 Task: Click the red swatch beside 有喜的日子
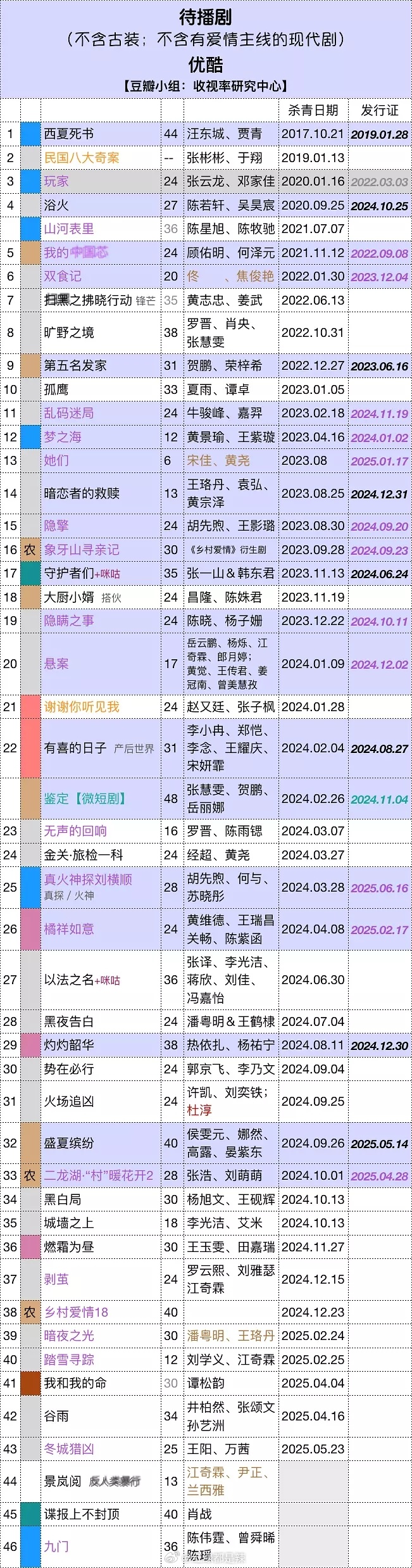click(x=30, y=748)
